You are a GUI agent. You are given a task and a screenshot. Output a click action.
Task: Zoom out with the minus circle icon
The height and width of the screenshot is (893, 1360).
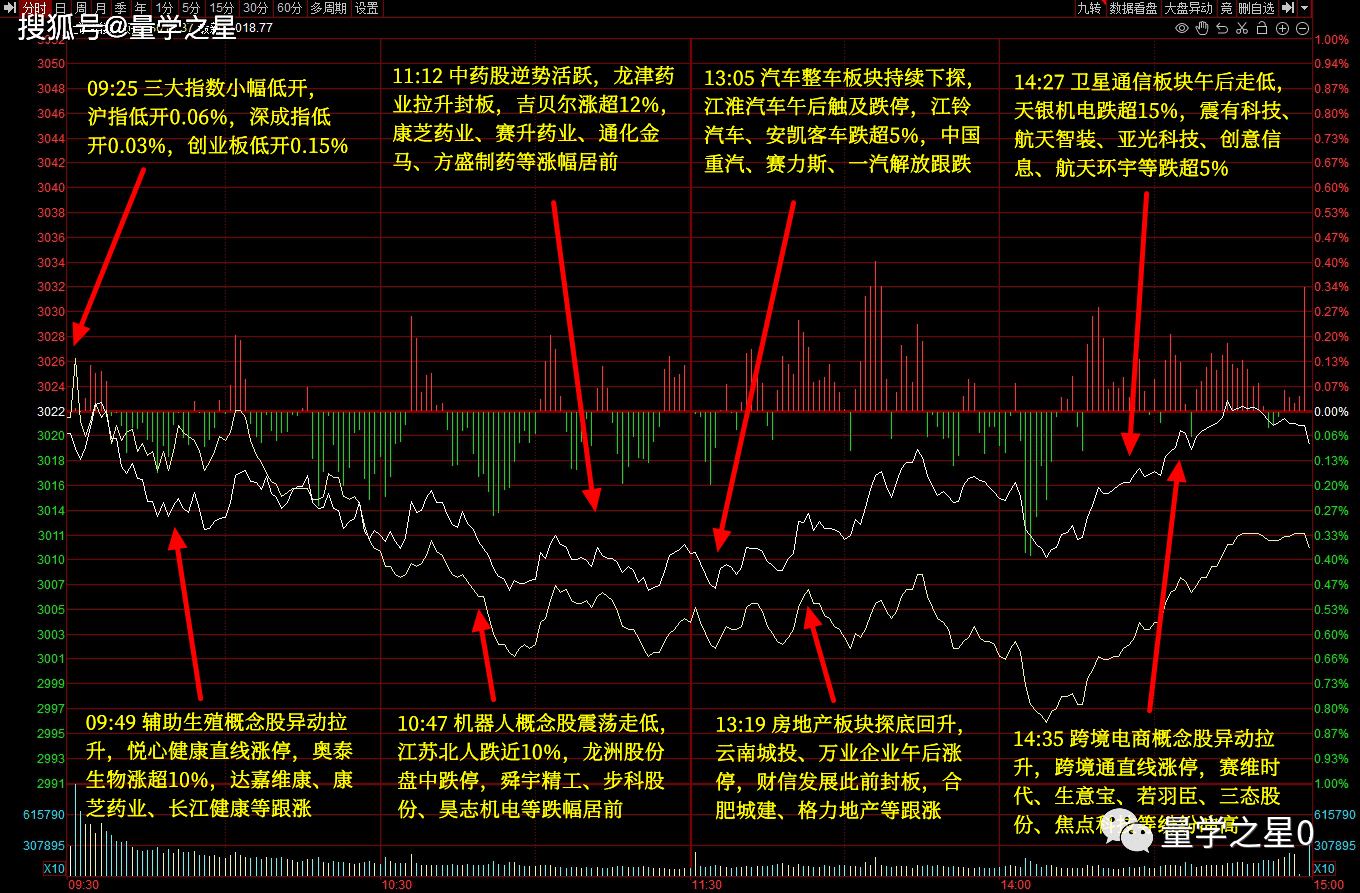[1302, 28]
